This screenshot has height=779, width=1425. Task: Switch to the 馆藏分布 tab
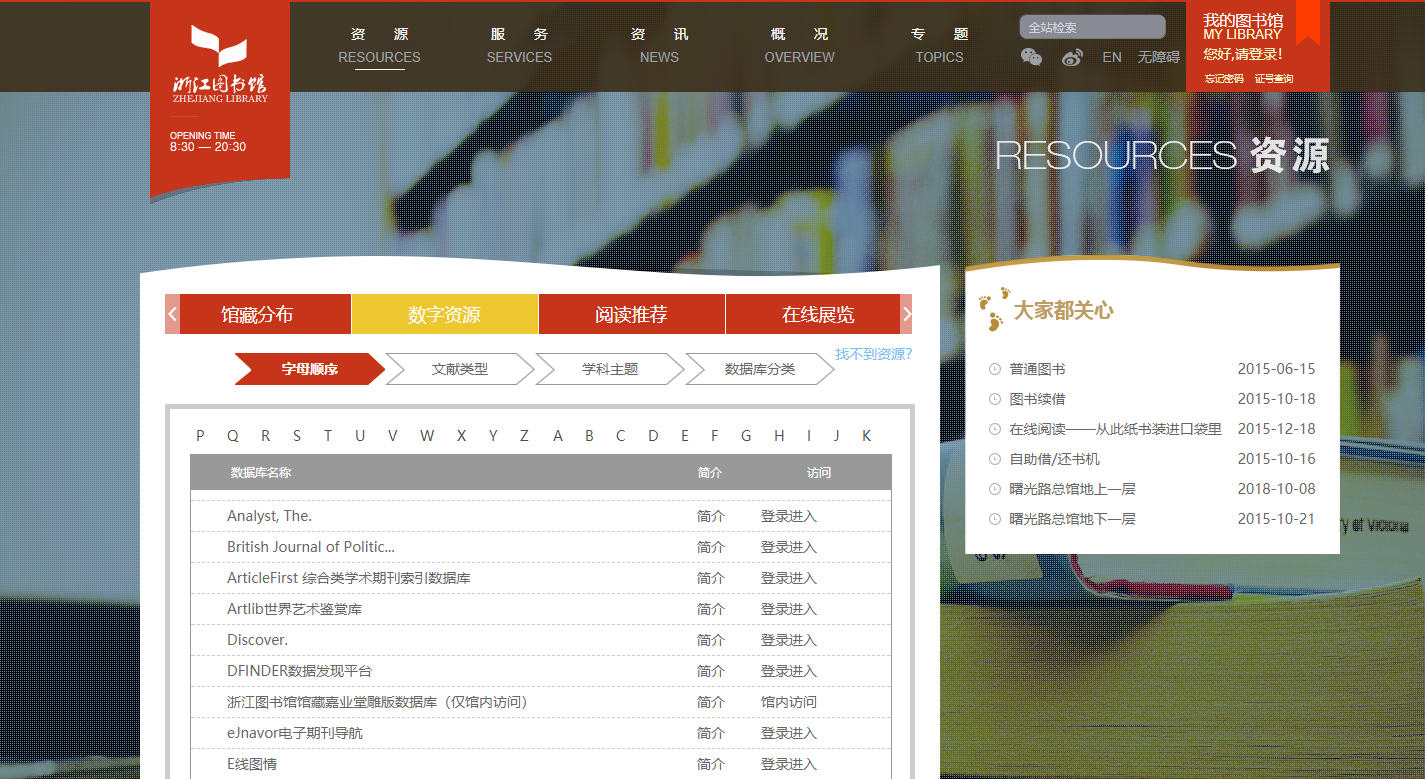(258, 314)
